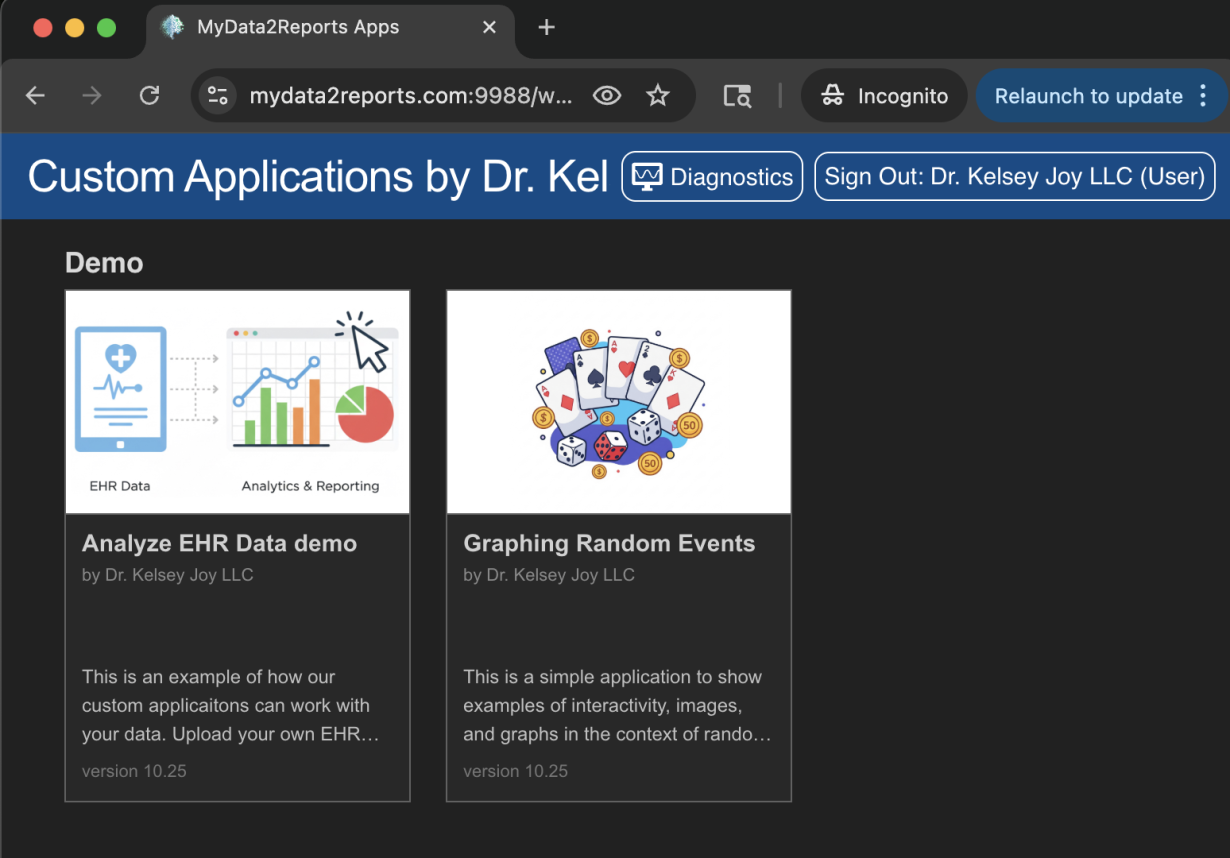Open the Analyze EHR Data demo thumbnail
Screen dimensions: 1230x858
click(x=237, y=402)
